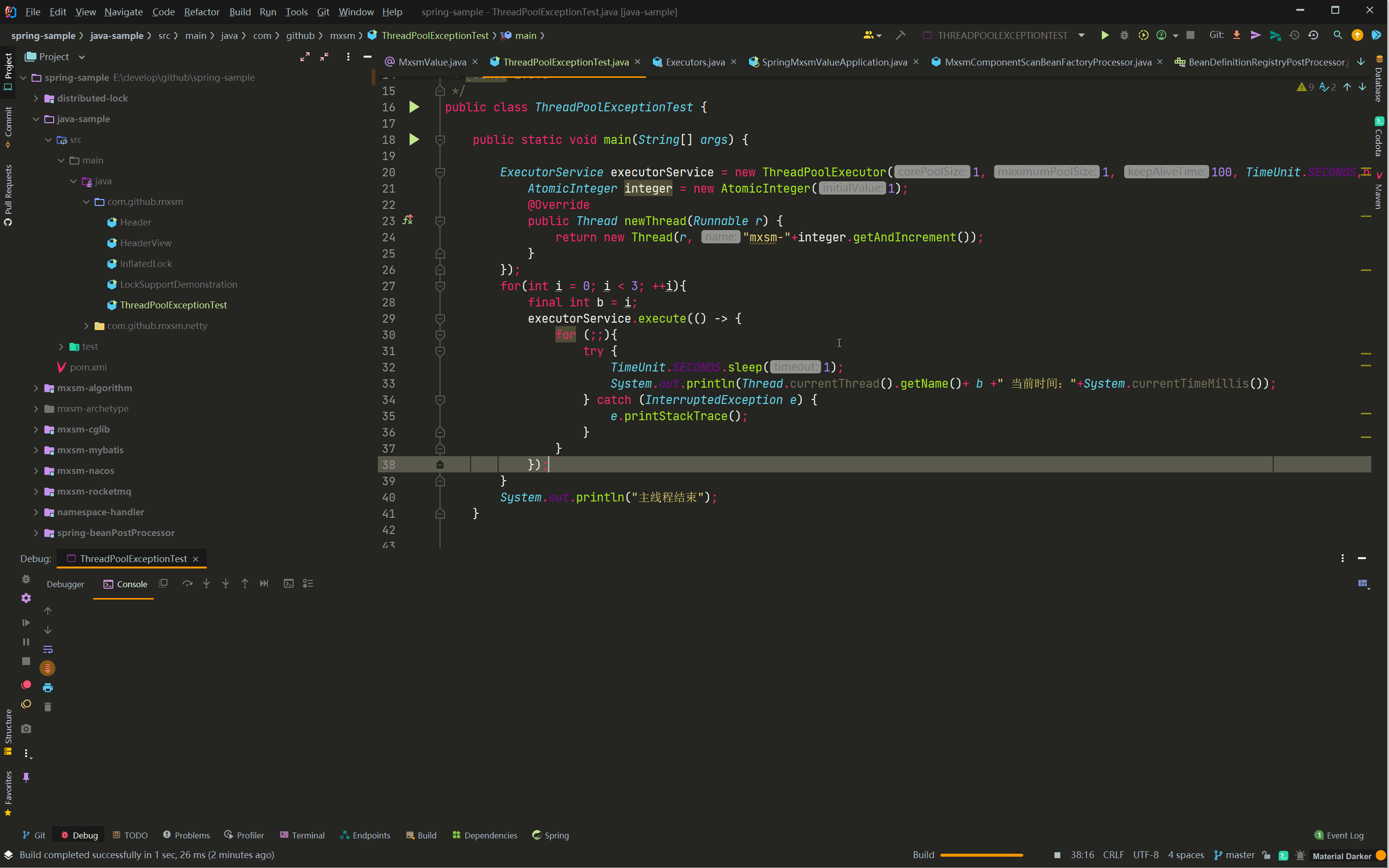The width and height of the screenshot is (1389, 868).
Task: Expand the mxsm-algorithm module folder
Action: pyautogui.click(x=35, y=388)
